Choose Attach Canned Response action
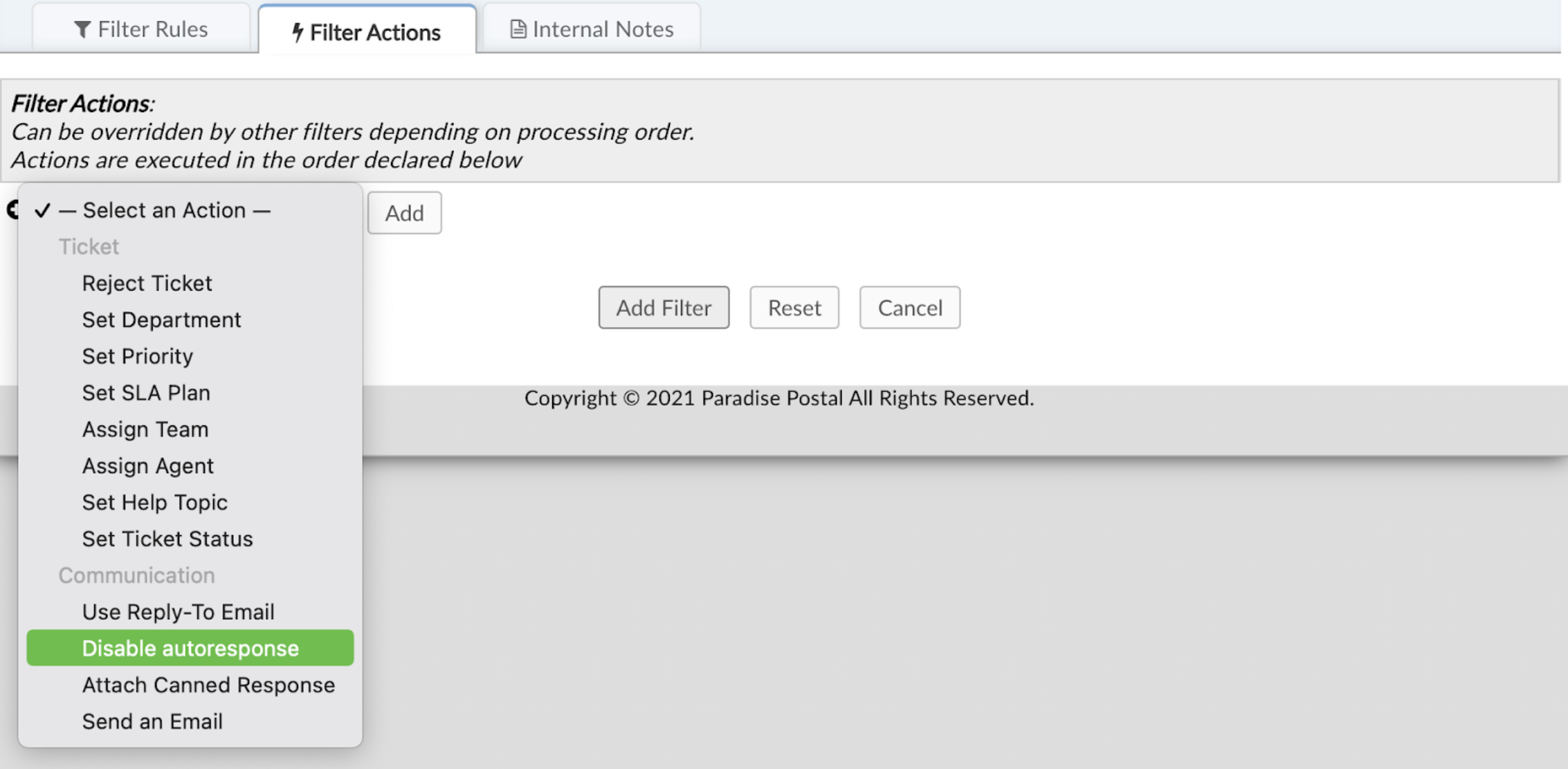 (208, 685)
